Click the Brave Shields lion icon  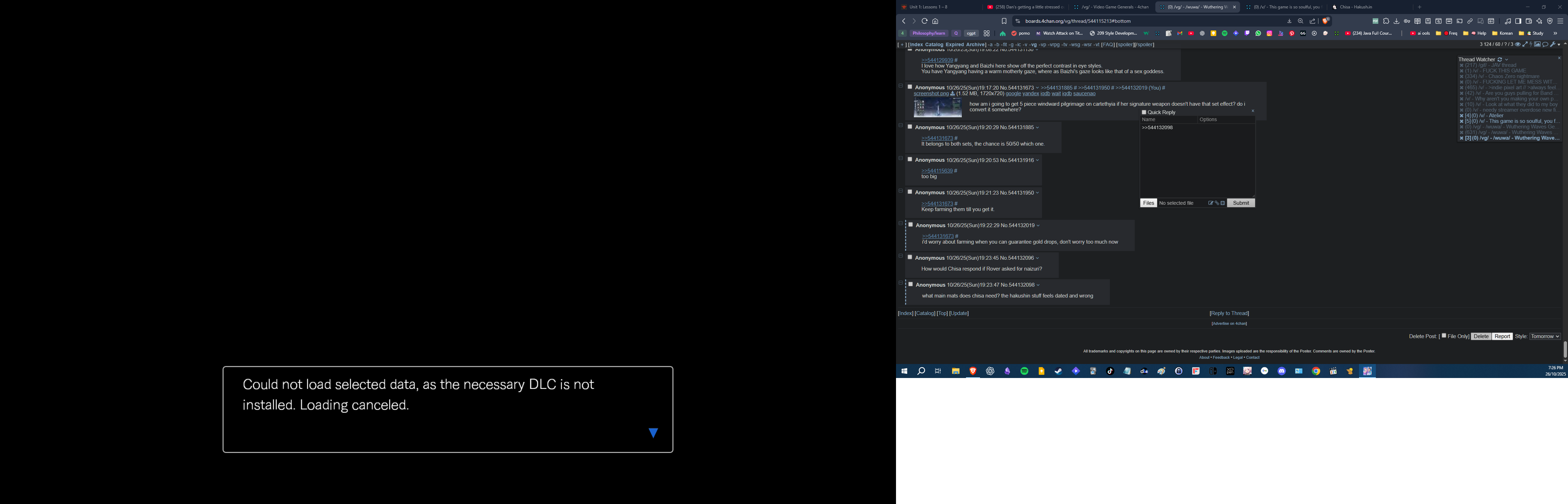tap(1326, 21)
